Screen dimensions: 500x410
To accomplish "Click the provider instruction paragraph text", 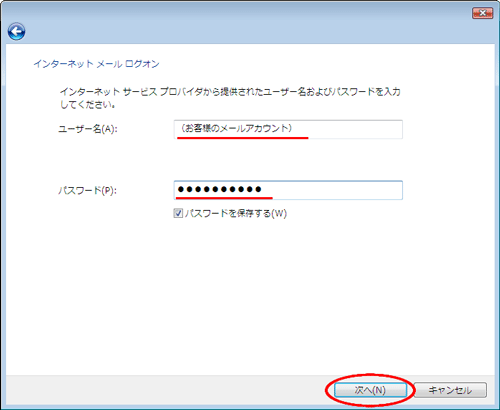I will coord(230,98).
